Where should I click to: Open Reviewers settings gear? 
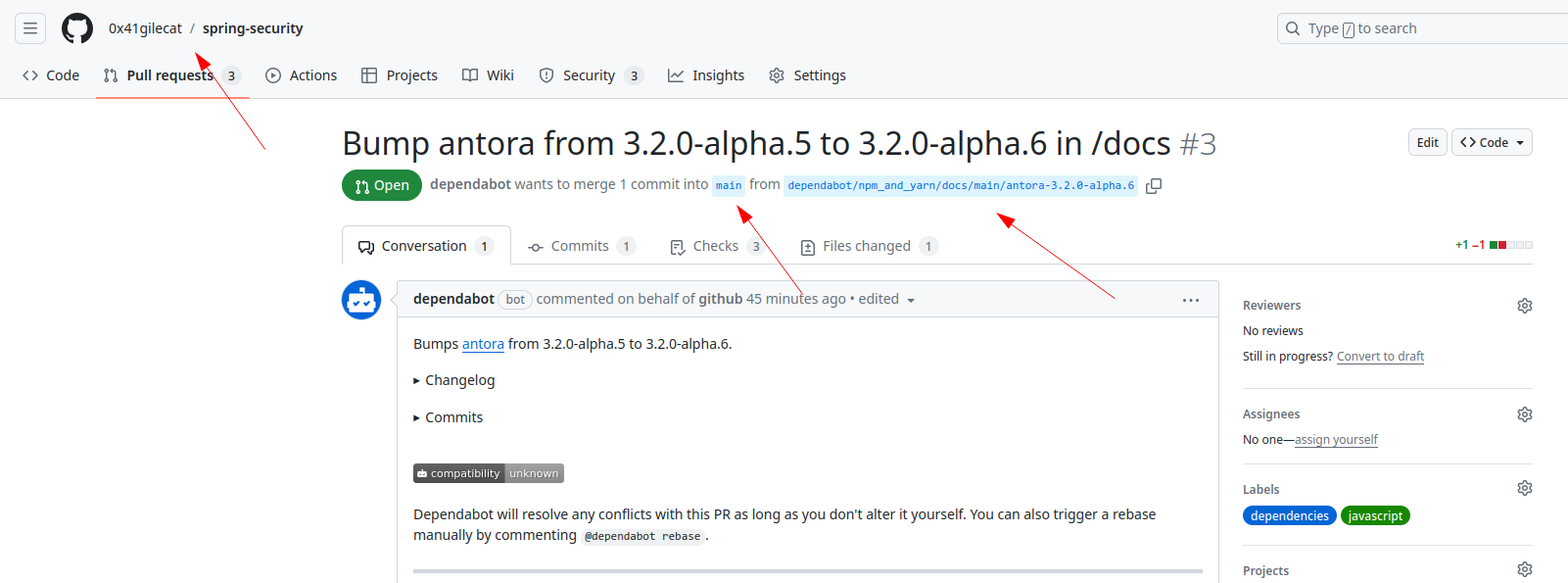(1525, 306)
